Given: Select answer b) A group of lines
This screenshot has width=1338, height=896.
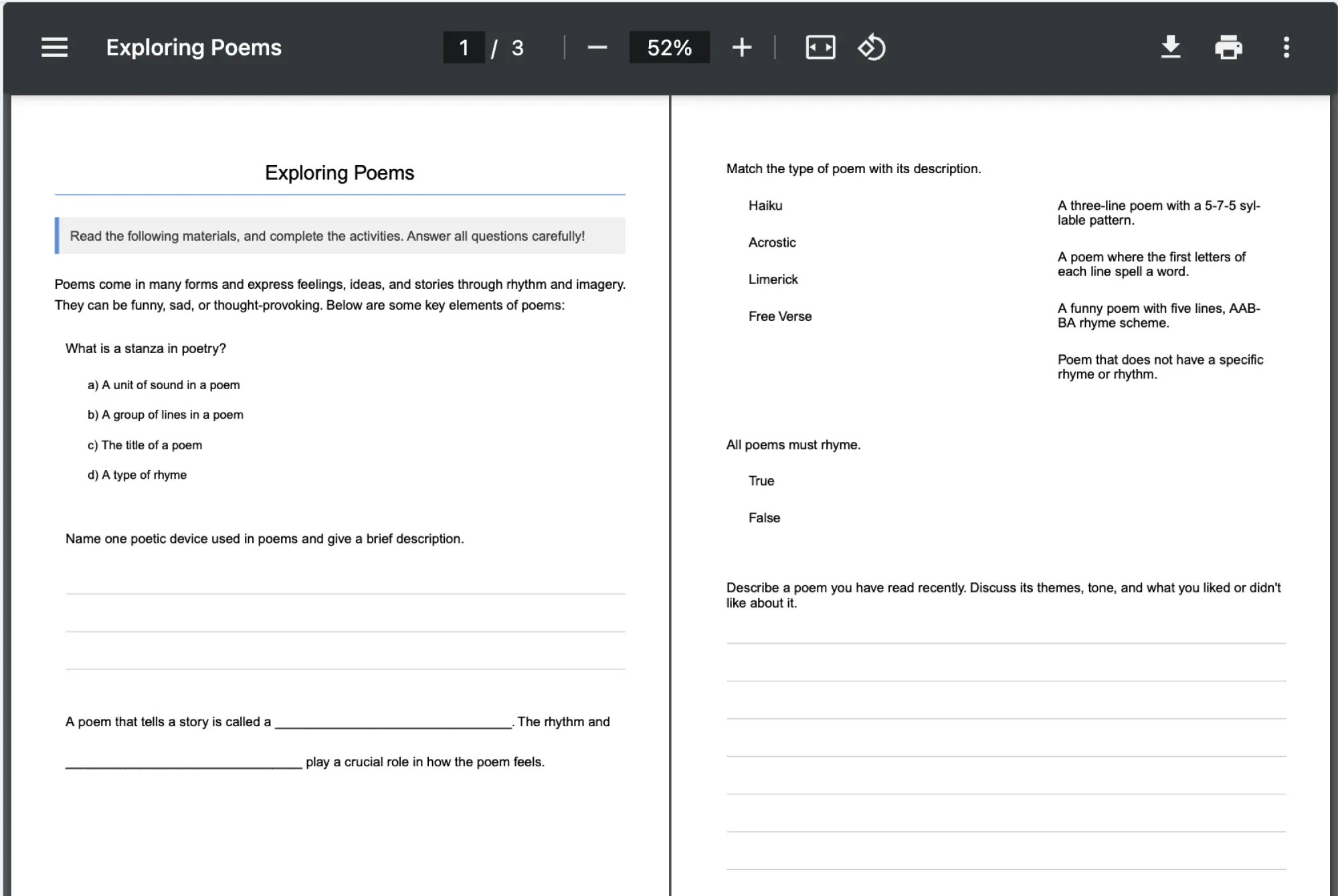Looking at the screenshot, I should coord(165,415).
